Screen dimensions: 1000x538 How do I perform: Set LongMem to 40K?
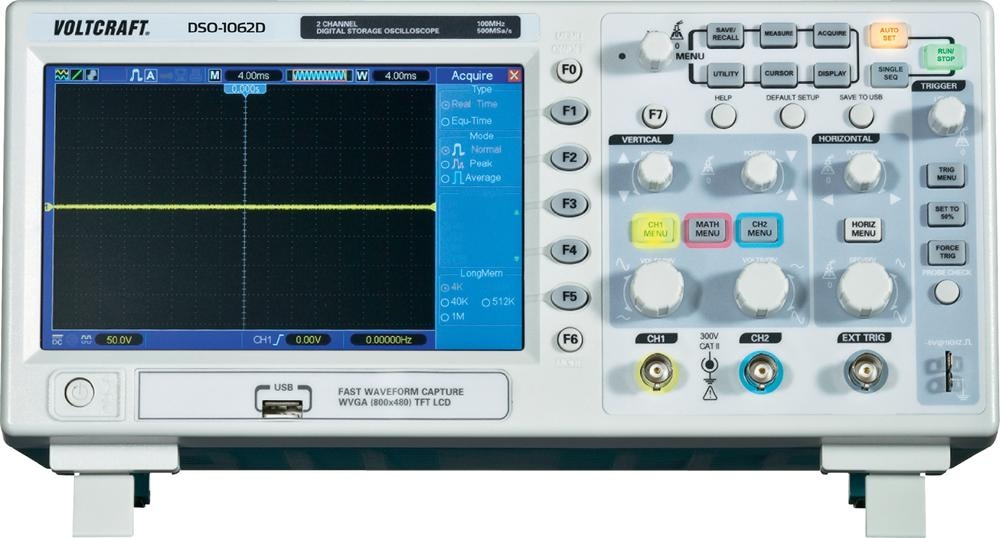(455, 302)
